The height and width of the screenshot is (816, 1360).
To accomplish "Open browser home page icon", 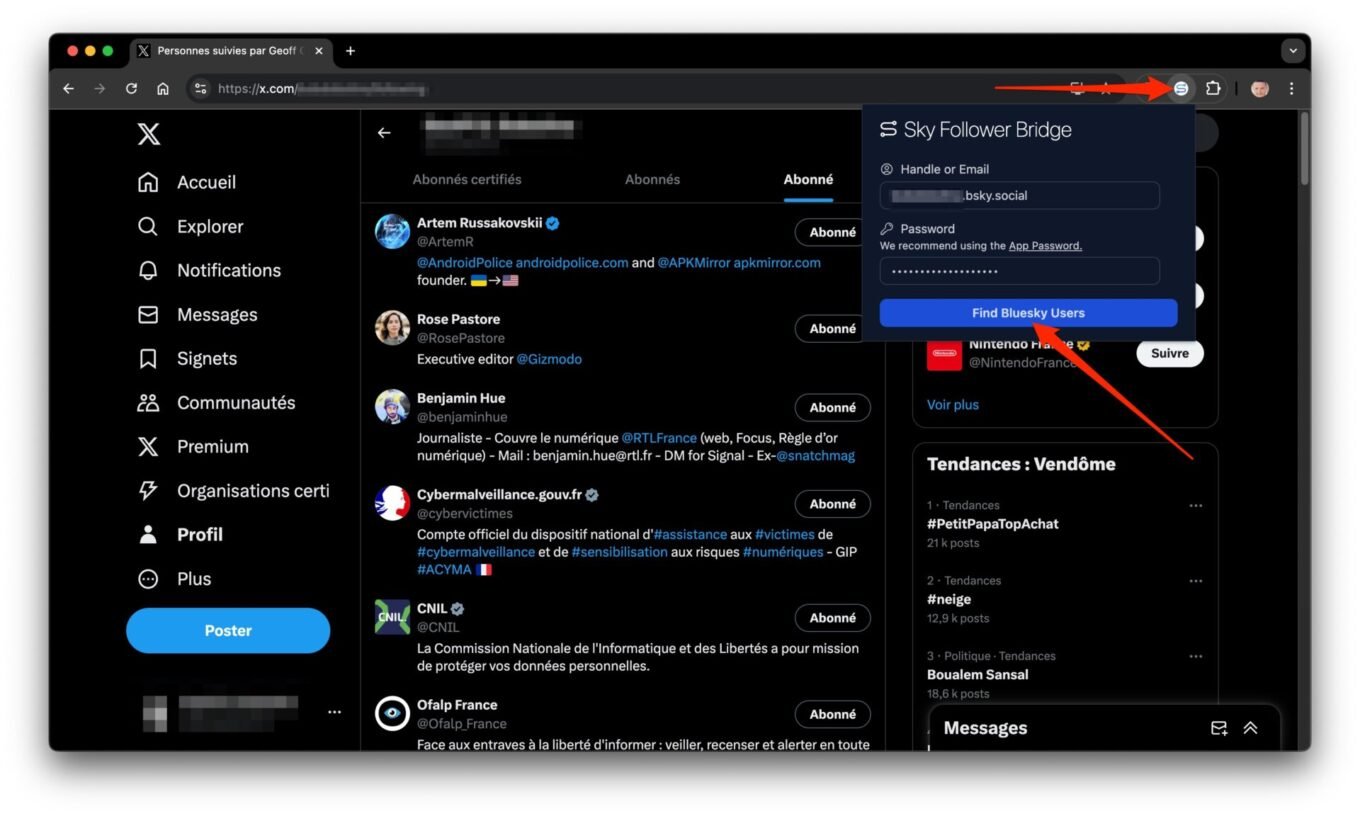I will pos(163,89).
